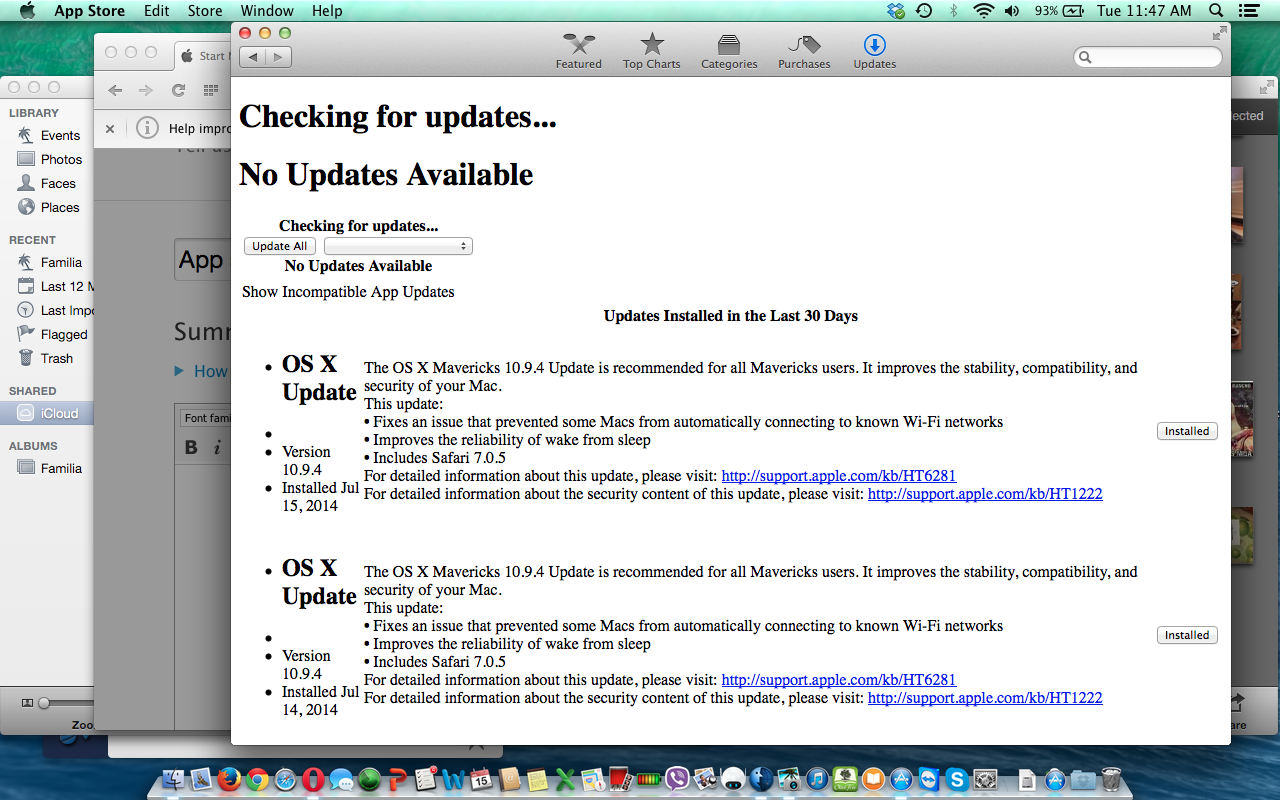This screenshot has width=1280, height=800.
Task: Open the dropdown beside Update All
Action: pos(398,246)
